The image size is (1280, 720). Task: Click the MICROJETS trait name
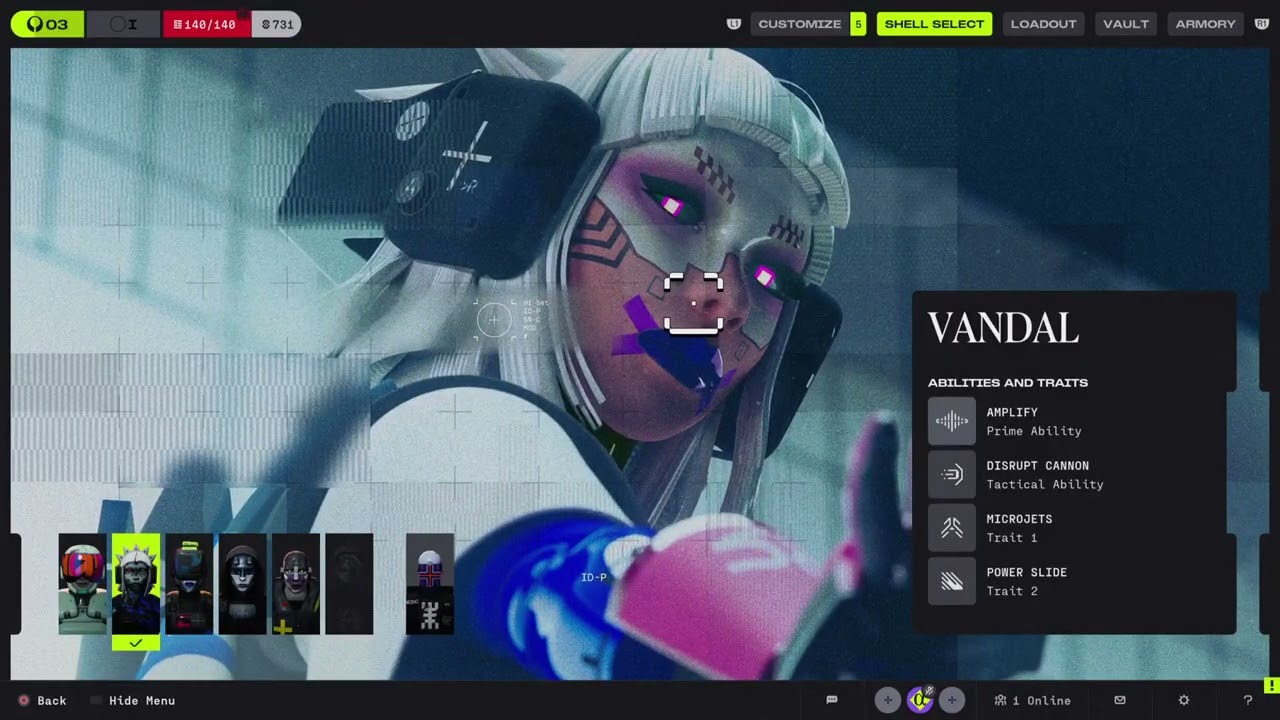pos(1019,519)
